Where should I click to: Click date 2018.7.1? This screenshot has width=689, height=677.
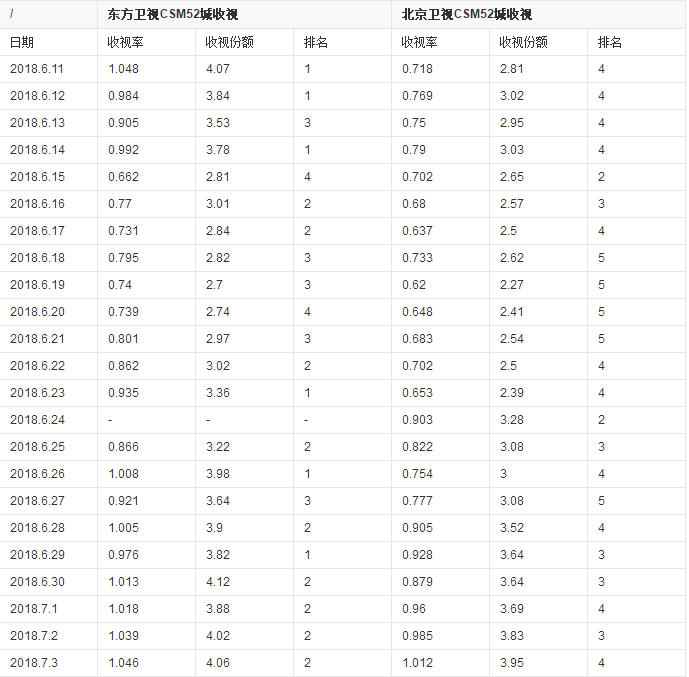pyautogui.click(x=34, y=609)
